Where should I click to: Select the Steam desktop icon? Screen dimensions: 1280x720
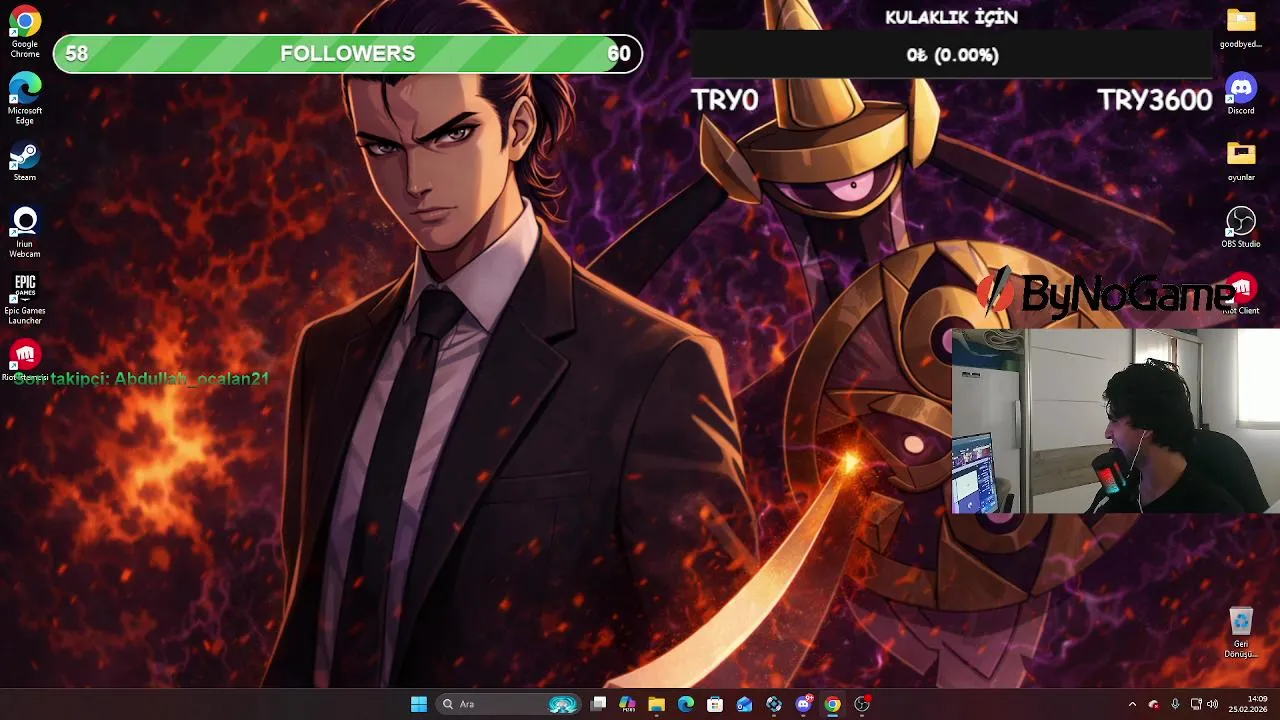25,162
